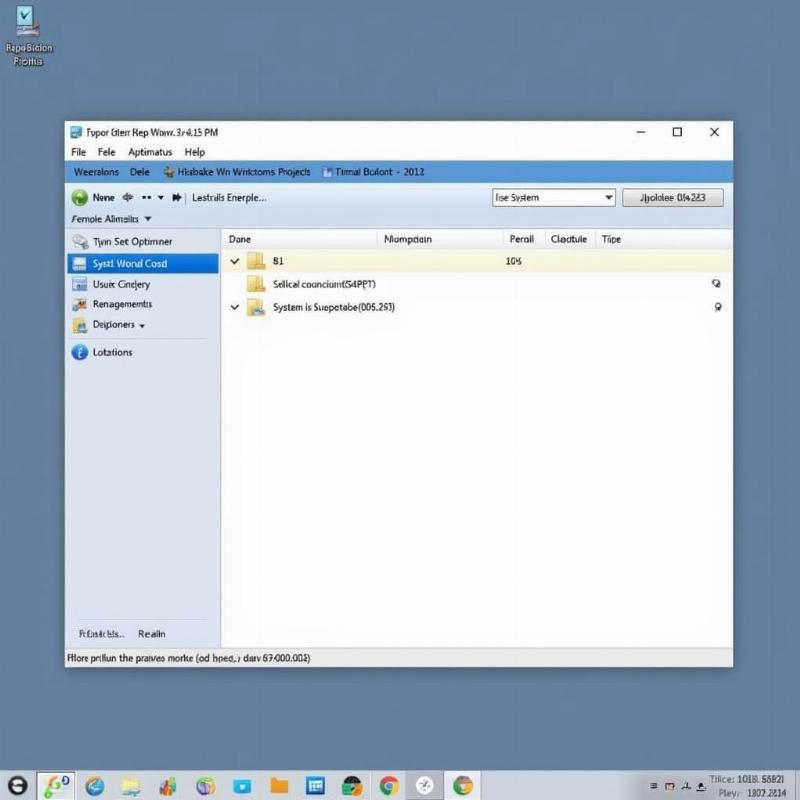
Task: Open the File menu
Action: click(79, 152)
